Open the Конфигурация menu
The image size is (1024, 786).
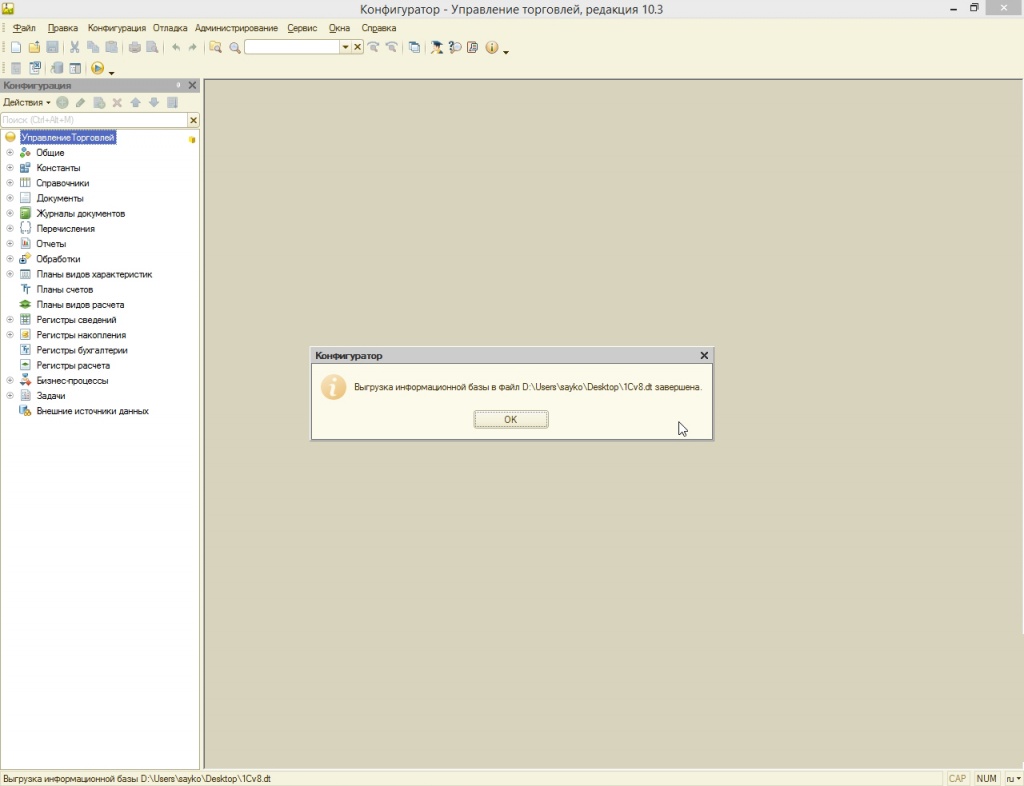pos(116,28)
